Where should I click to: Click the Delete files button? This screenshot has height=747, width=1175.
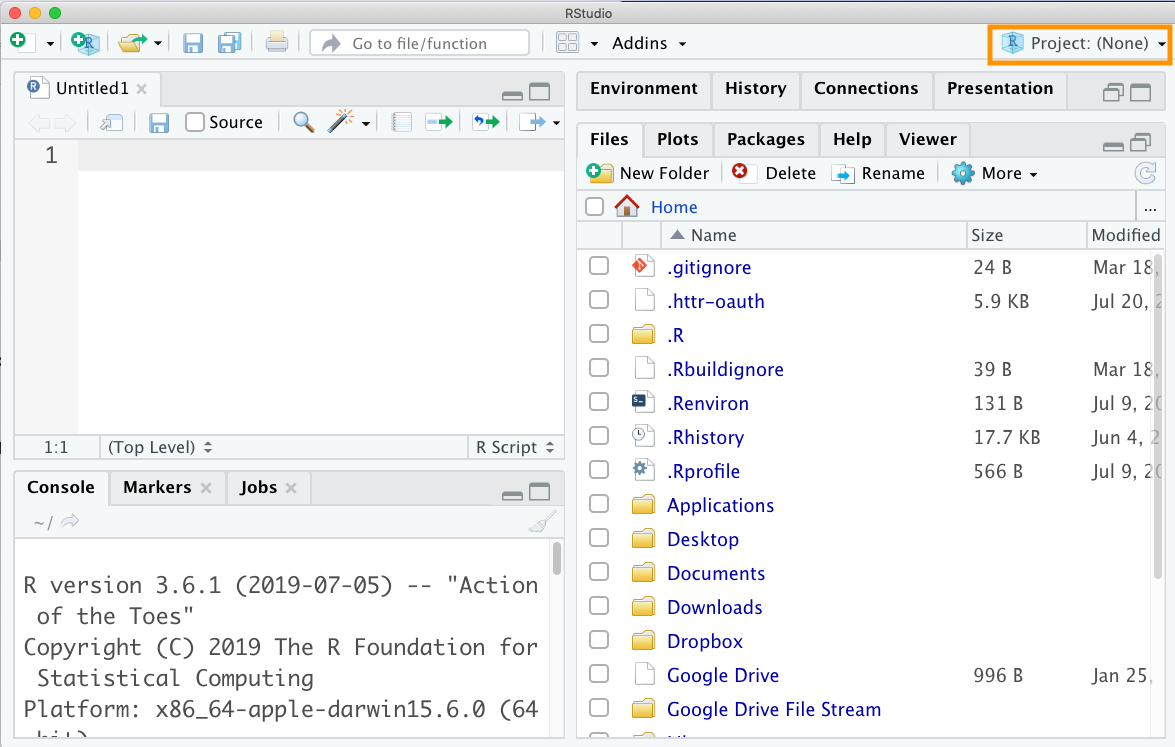pyautogui.click(x=773, y=173)
